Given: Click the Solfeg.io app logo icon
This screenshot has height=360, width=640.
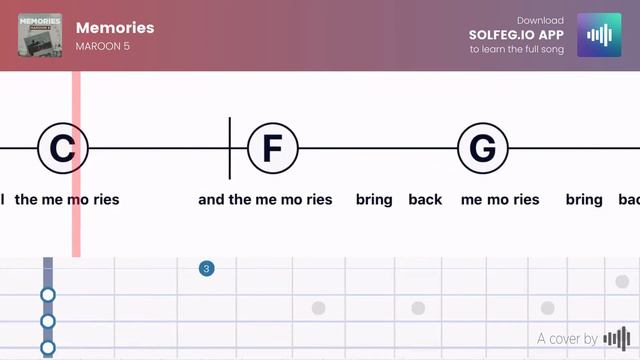Looking at the screenshot, I should (599, 35).
